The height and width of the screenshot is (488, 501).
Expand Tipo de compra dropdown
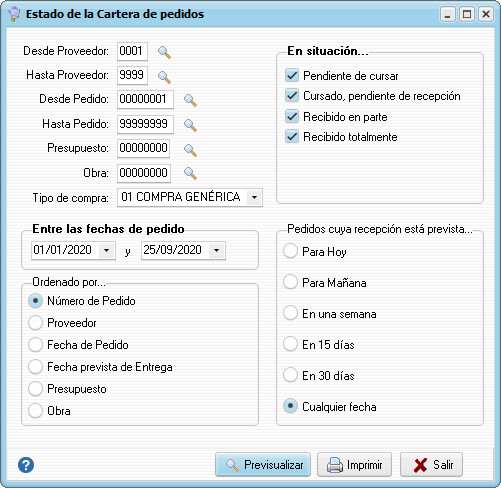pos(254,197)
